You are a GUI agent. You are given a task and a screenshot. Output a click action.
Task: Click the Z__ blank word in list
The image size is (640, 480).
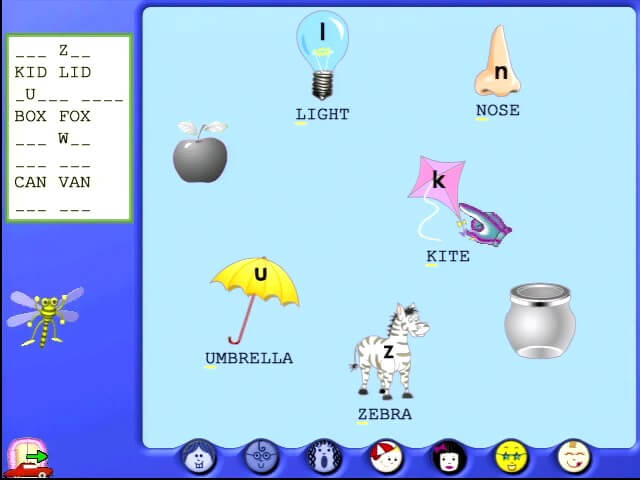point(75,51)
